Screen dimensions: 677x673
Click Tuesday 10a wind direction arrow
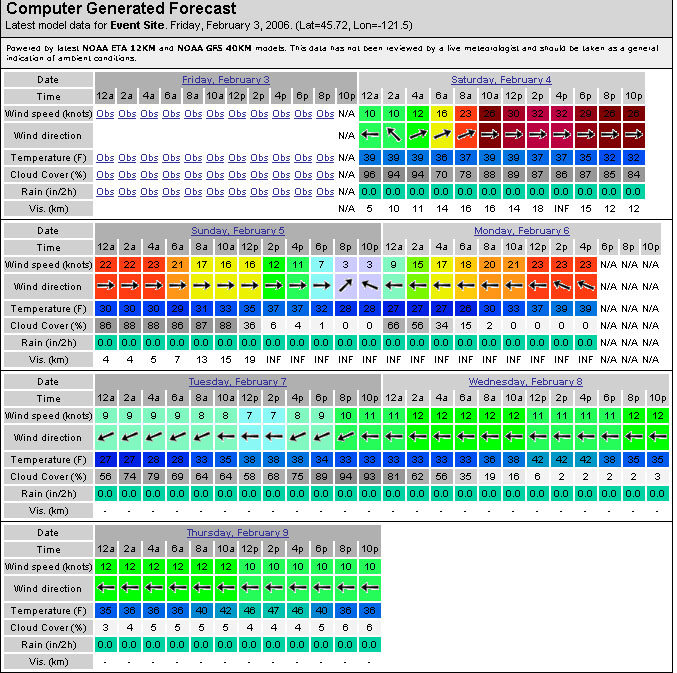point(226,437)
